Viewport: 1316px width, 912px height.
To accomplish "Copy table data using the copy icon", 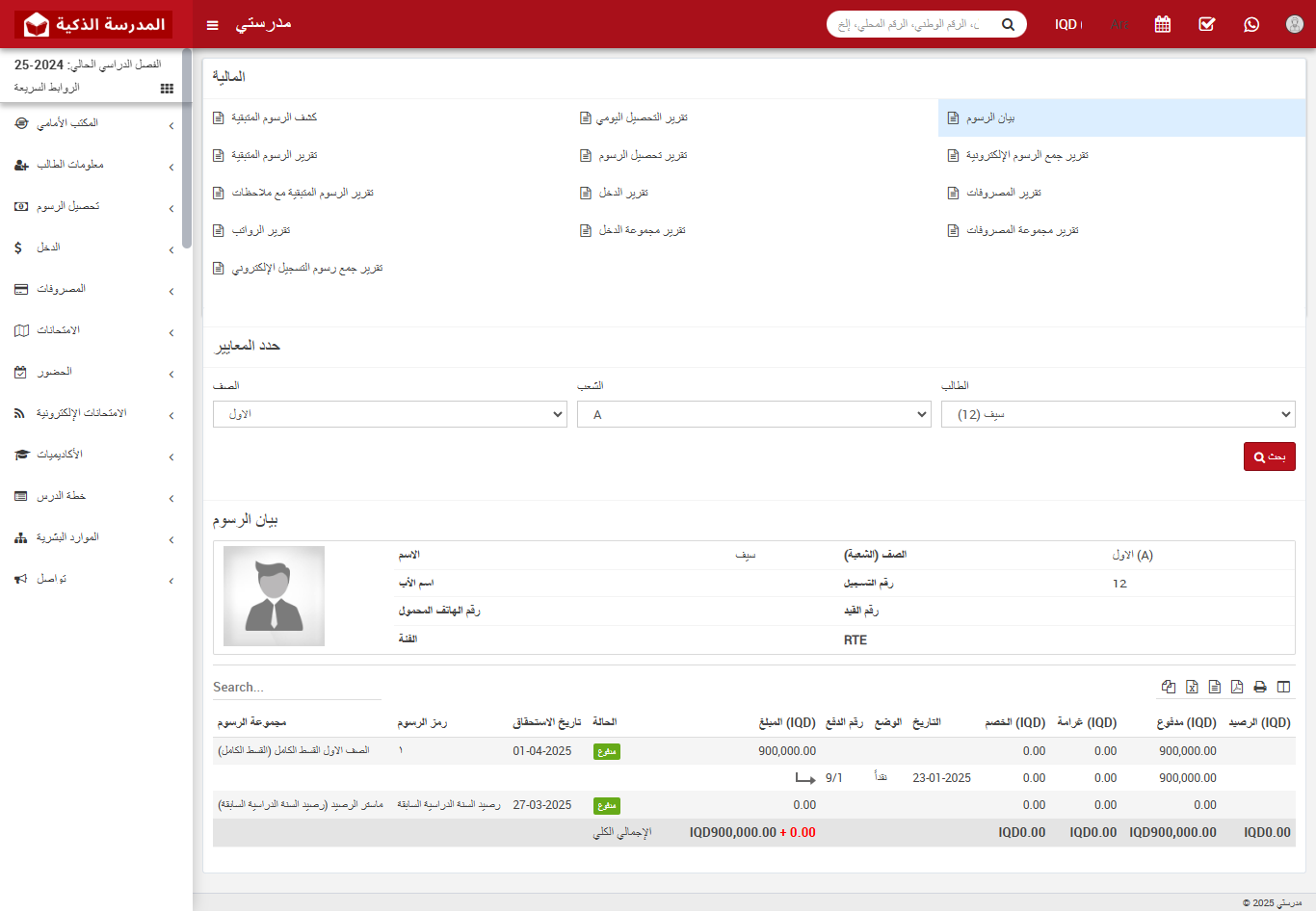I will tap(1169, 687).
